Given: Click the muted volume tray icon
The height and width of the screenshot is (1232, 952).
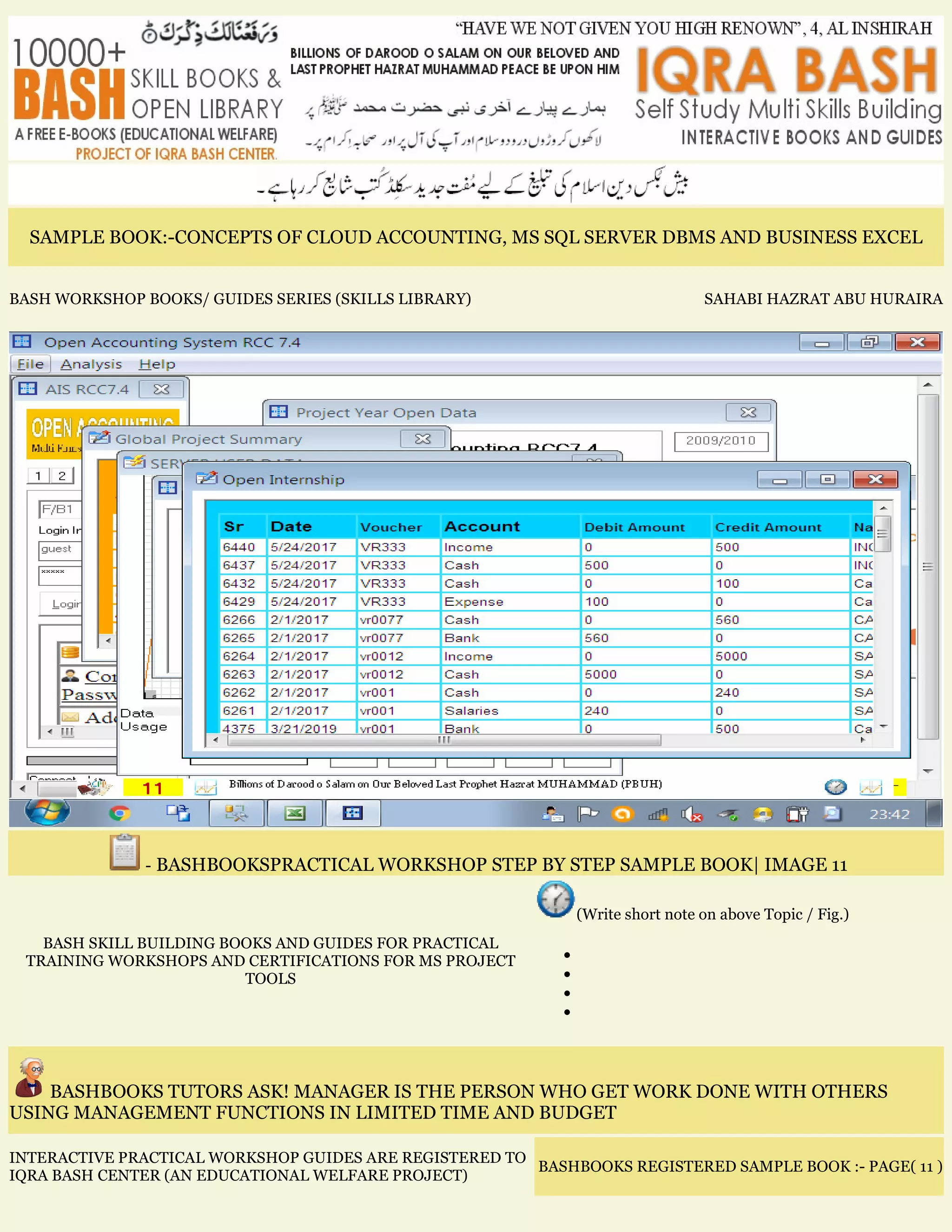Looking at the screenshot, I should 691,815.
